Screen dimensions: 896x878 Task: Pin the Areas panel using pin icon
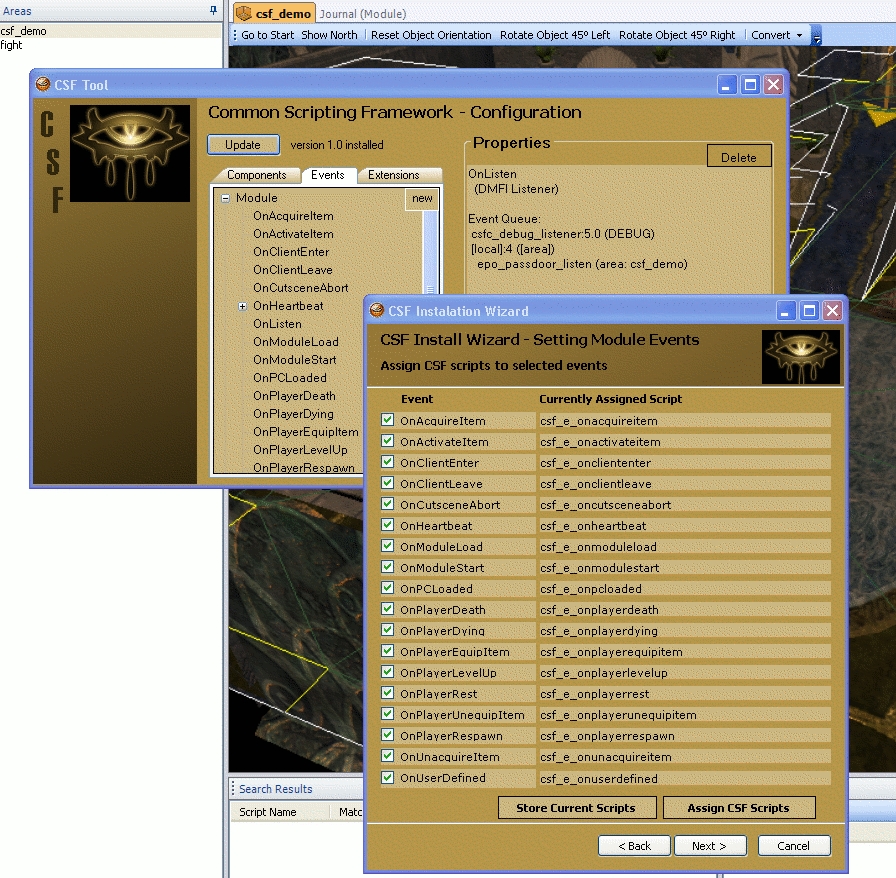click(212, 10)
